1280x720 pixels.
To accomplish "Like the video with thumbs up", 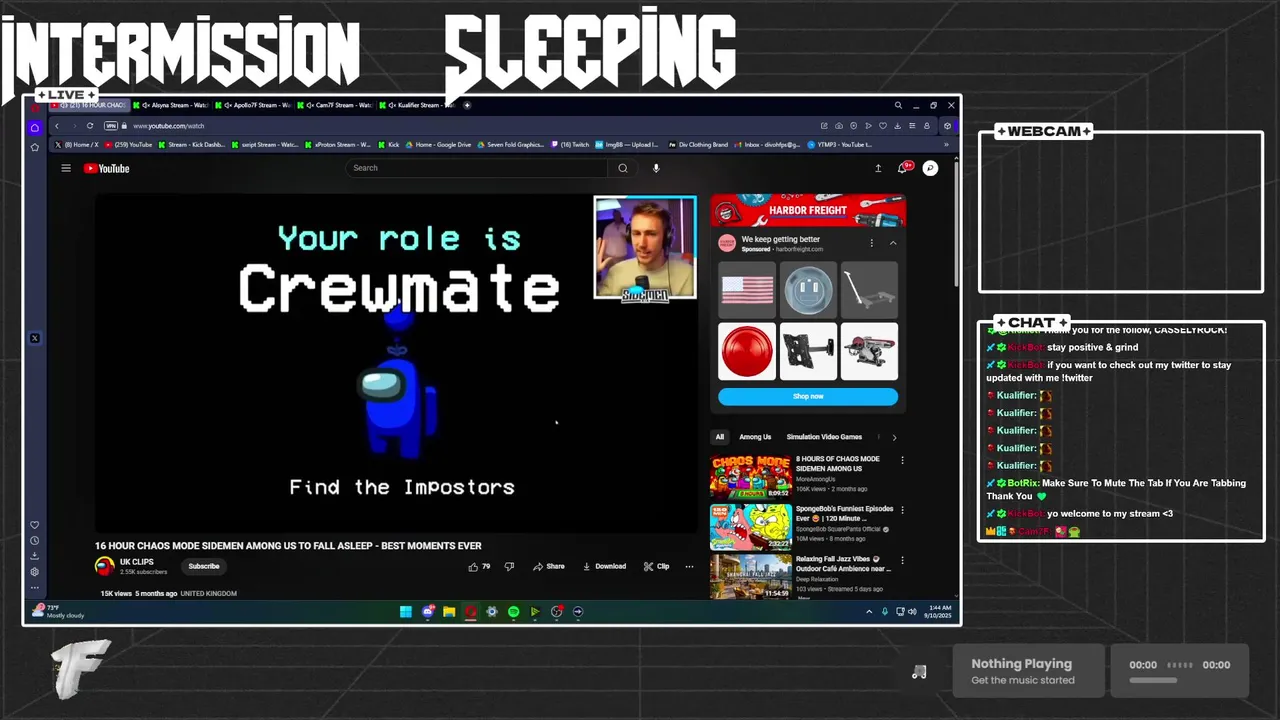I will [x=480, y=566].
